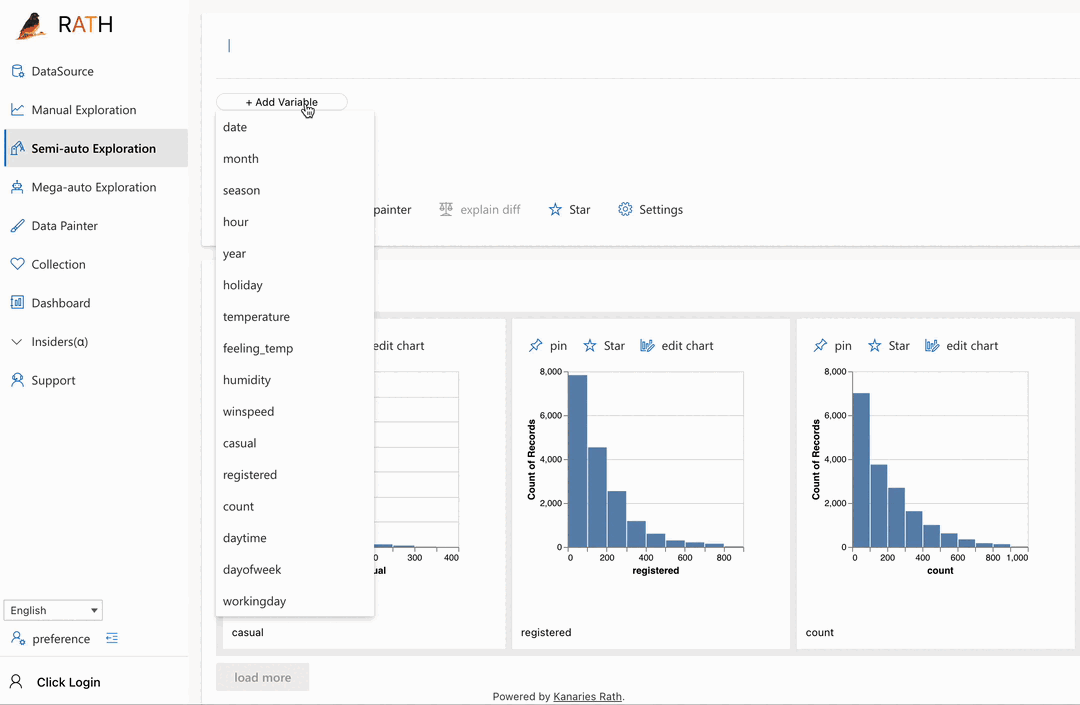Choose humidity in the variable menu
The height and width of the screenshot is (705, 1080).
(247, 379)
